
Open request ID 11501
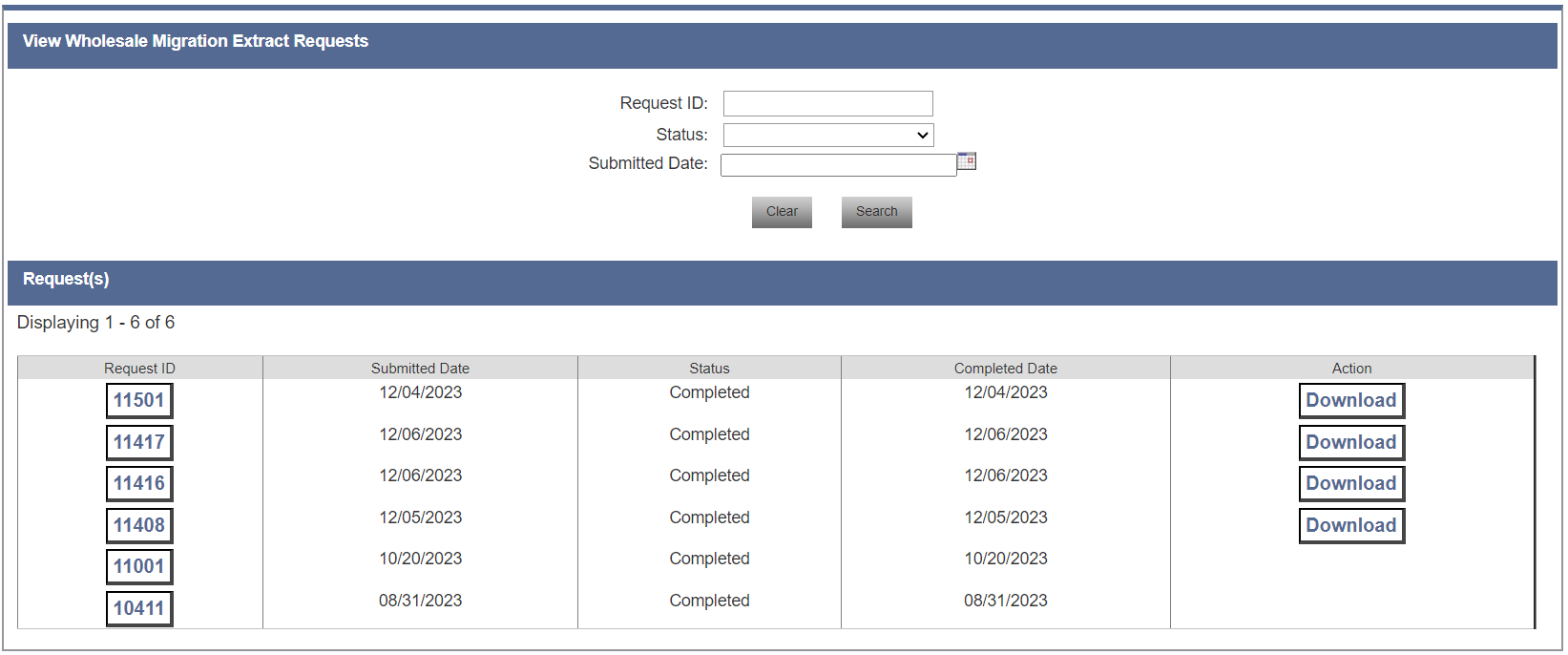coord(139,401)
